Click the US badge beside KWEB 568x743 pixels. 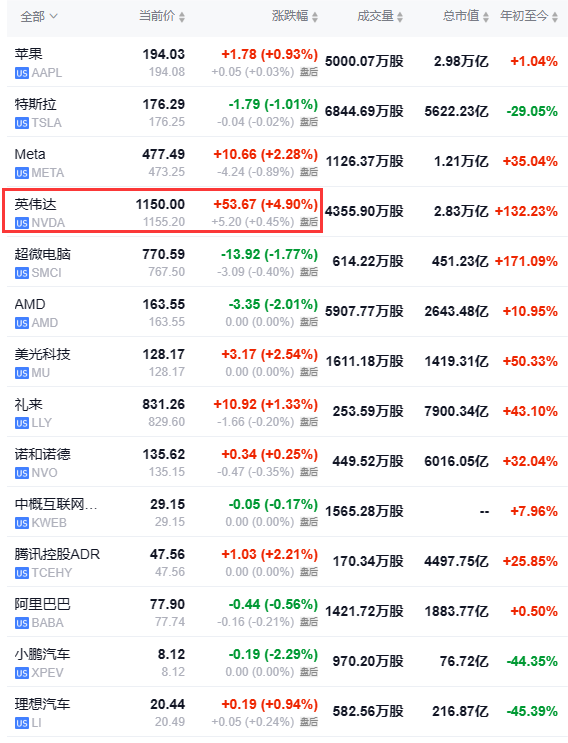[22, 523]
